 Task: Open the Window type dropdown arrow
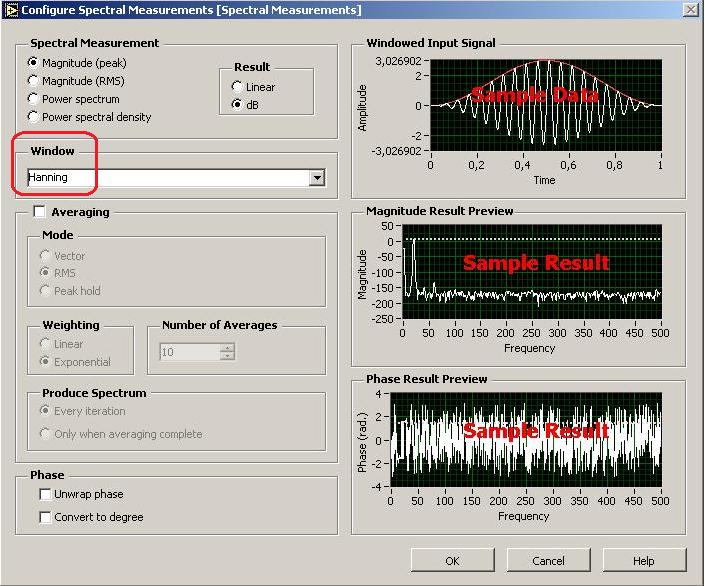[317, 178]
